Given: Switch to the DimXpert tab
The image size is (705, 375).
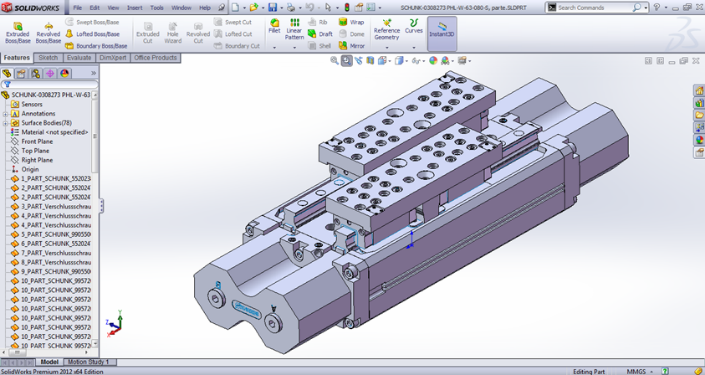Looking at the screenshot, I should [x=113, y=58].
